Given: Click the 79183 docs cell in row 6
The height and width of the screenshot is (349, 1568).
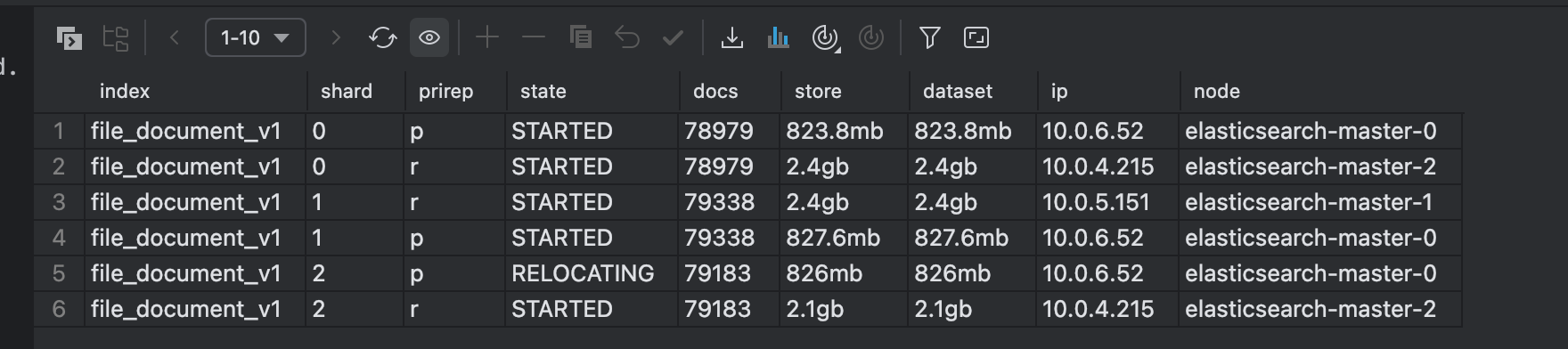Looking at the screenshot, I should [x=729, y=309].
